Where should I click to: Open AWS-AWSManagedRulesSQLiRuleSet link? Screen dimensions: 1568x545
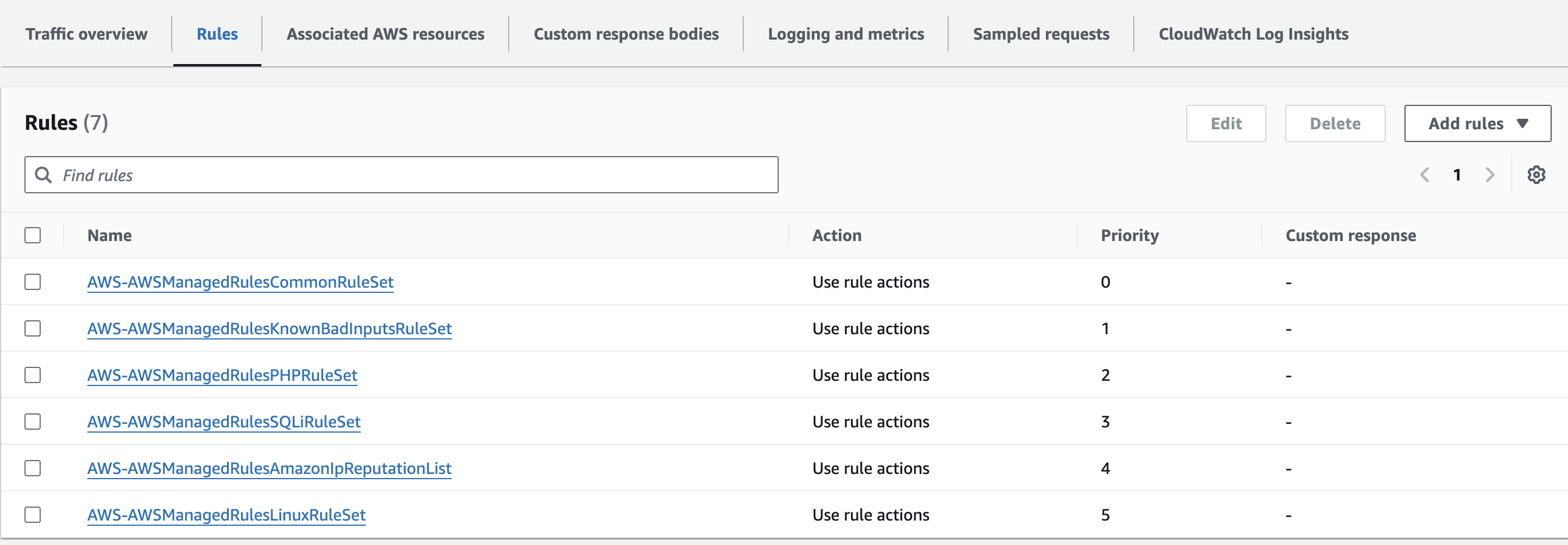tap(224, 422)
